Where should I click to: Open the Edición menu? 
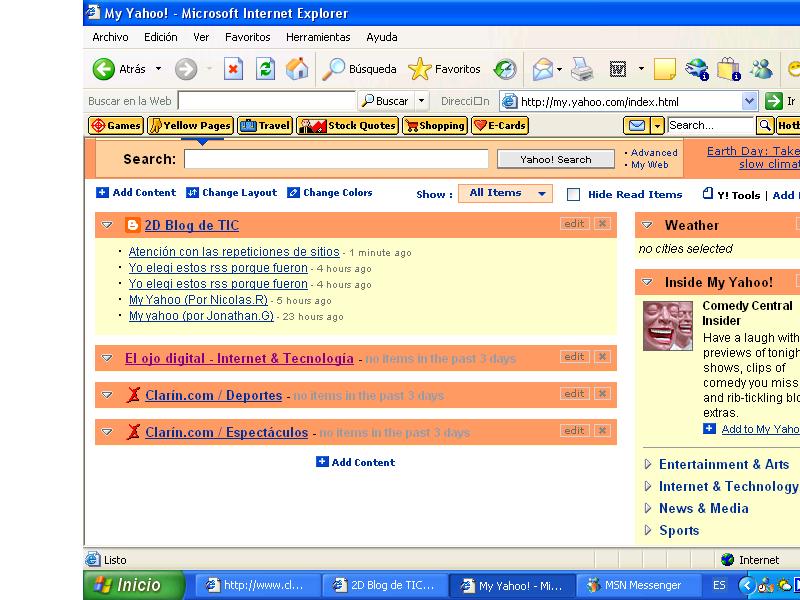(161, 37)
